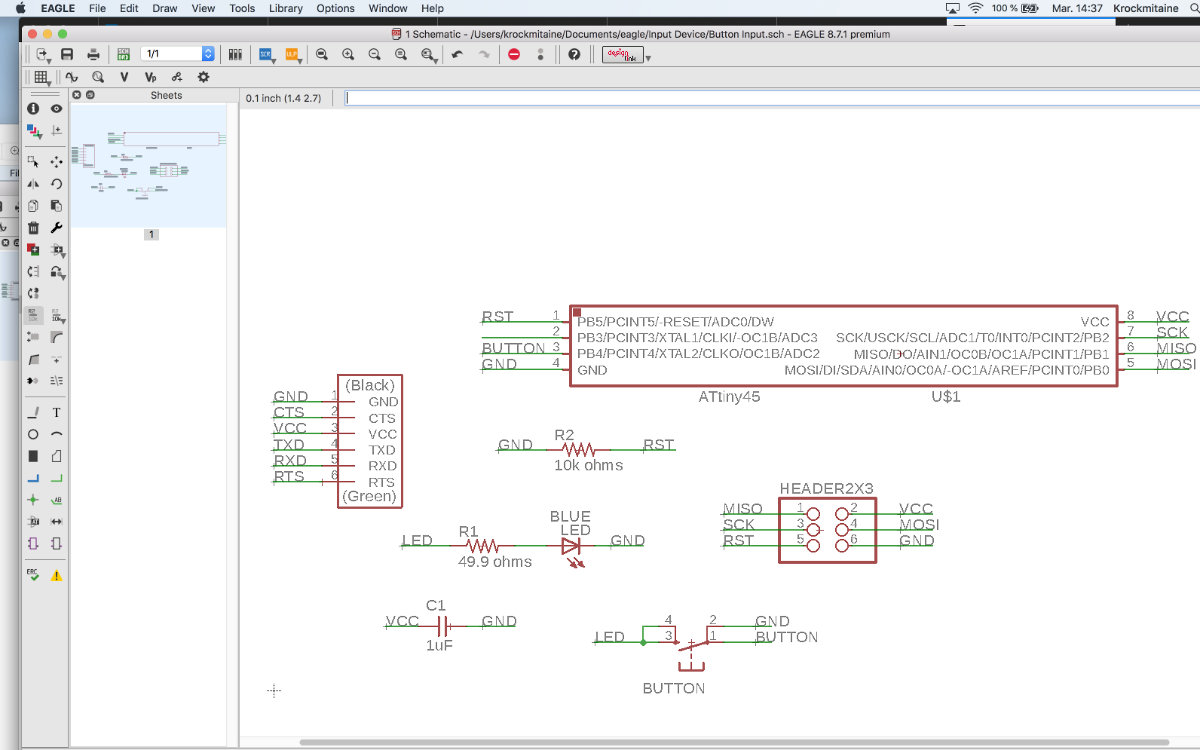Select the Circle drawing tool
1200x750 pixels.
(33, 434)
